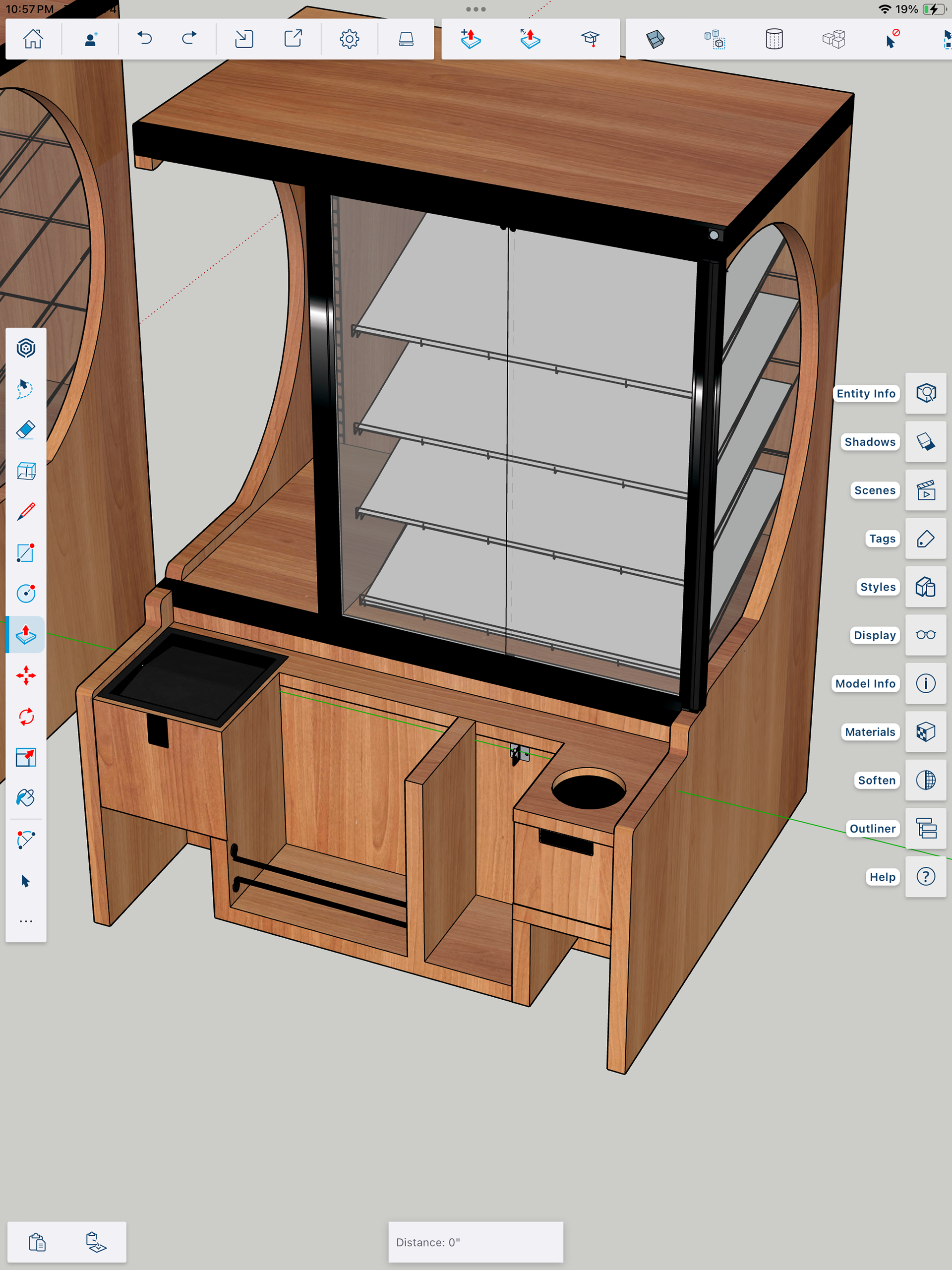The height and width of the screenshot is (1270, 952).
Task: Expand the Outliner panel
Action: [x=925, y=829]
